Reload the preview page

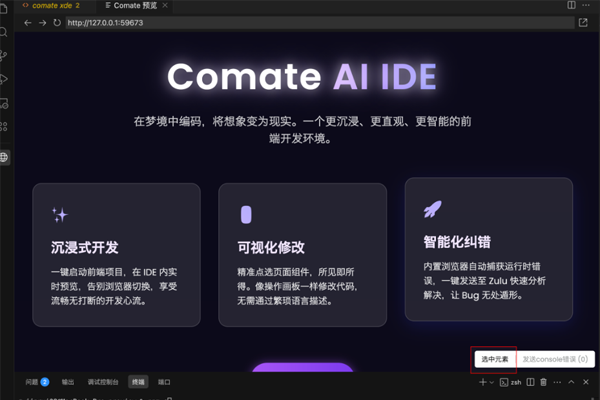[57, 23]
